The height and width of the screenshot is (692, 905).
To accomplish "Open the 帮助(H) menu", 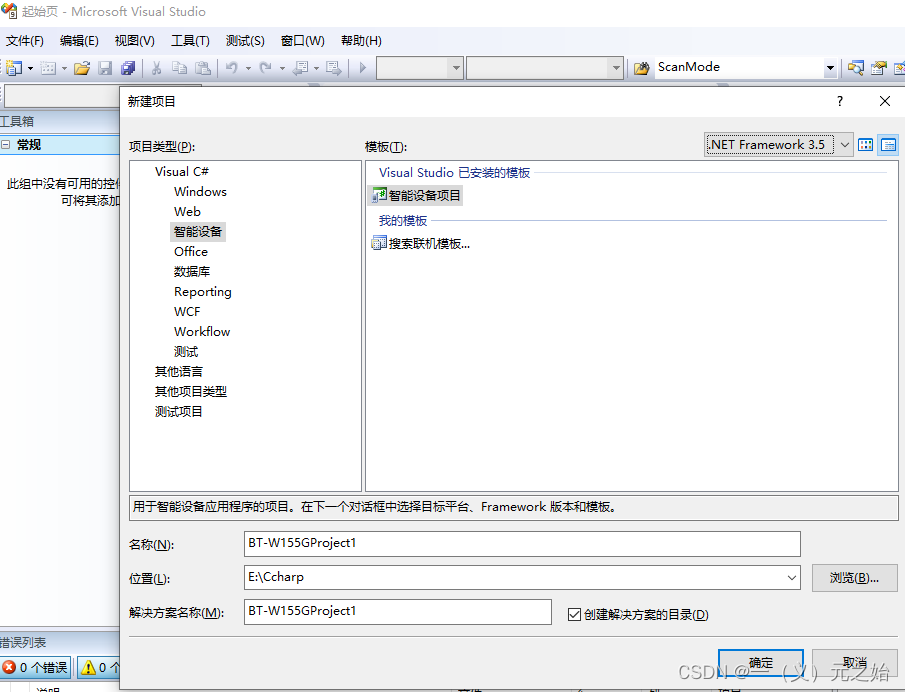I will tap(361, 41).
